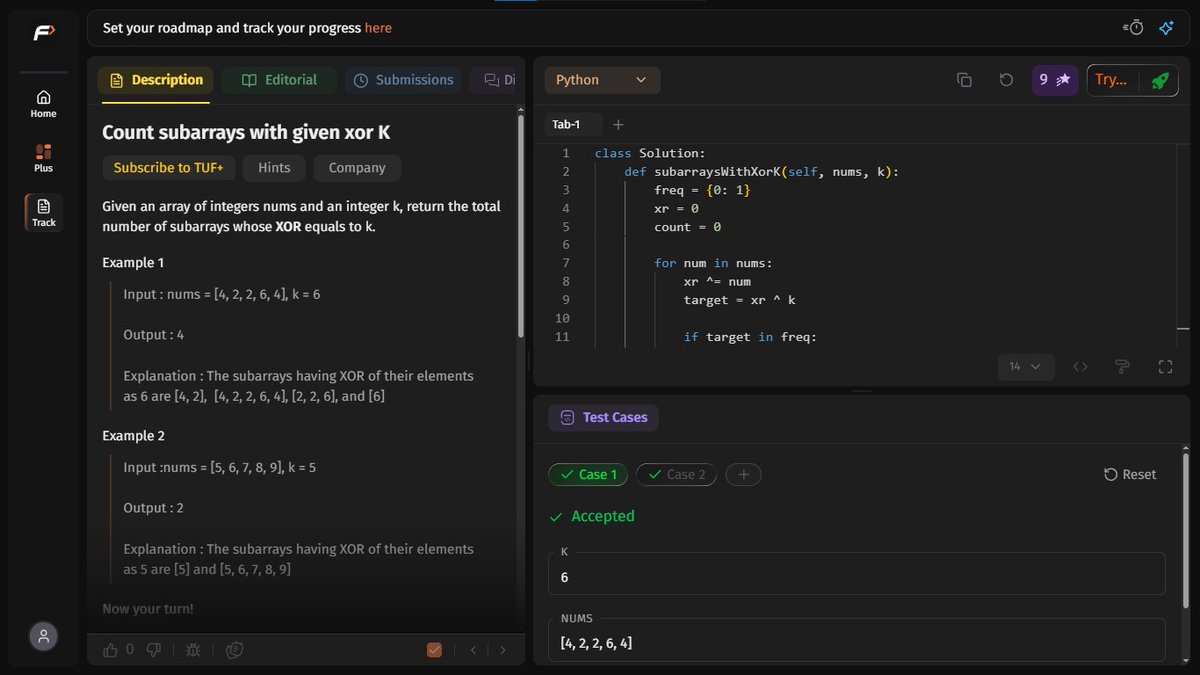Click the description panel scrollbar
The width and height of the screenshot is (1200, 675).
pyautogui.click(x=520, y=225)
